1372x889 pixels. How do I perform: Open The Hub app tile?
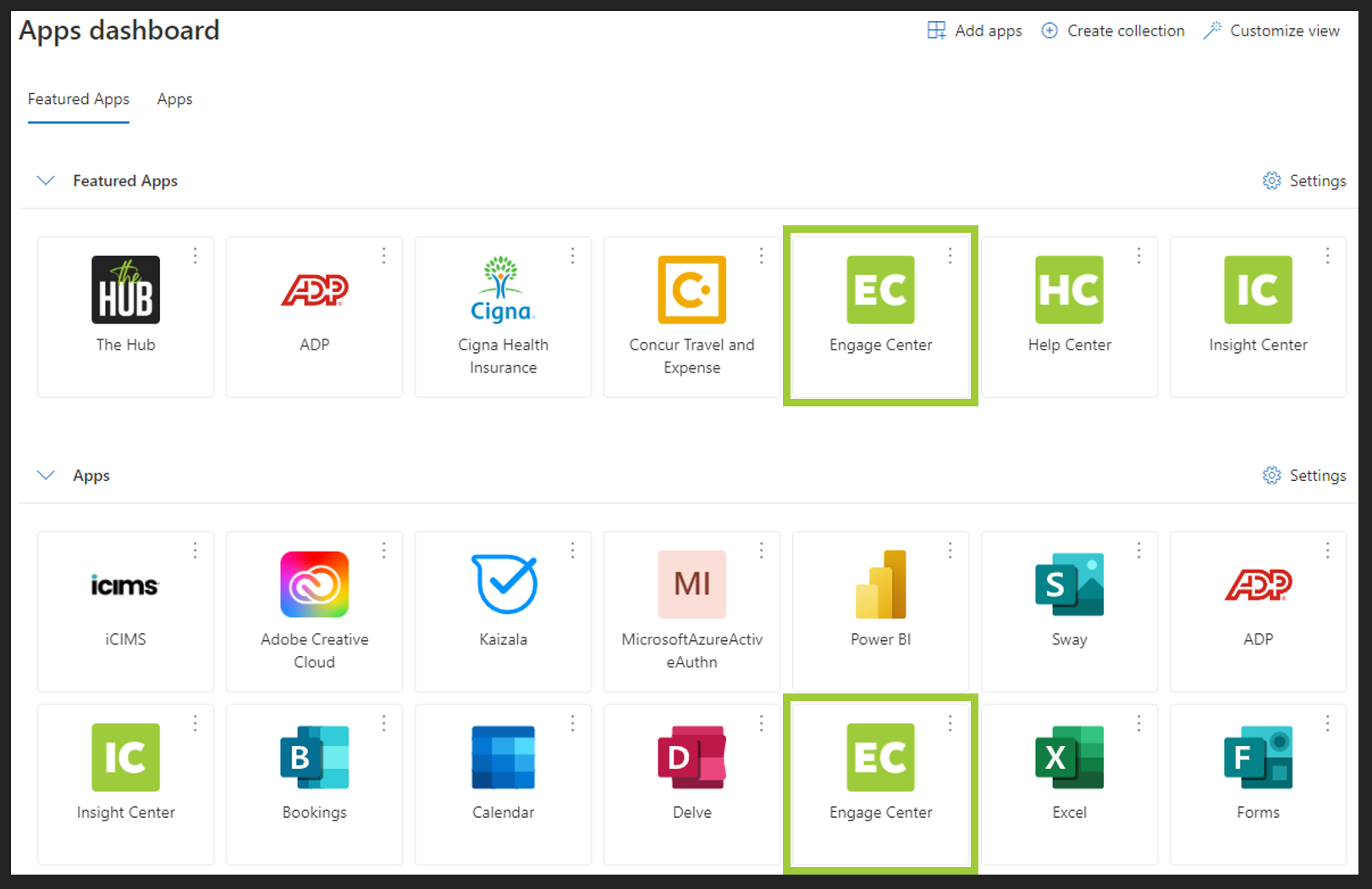click(125, 317)
